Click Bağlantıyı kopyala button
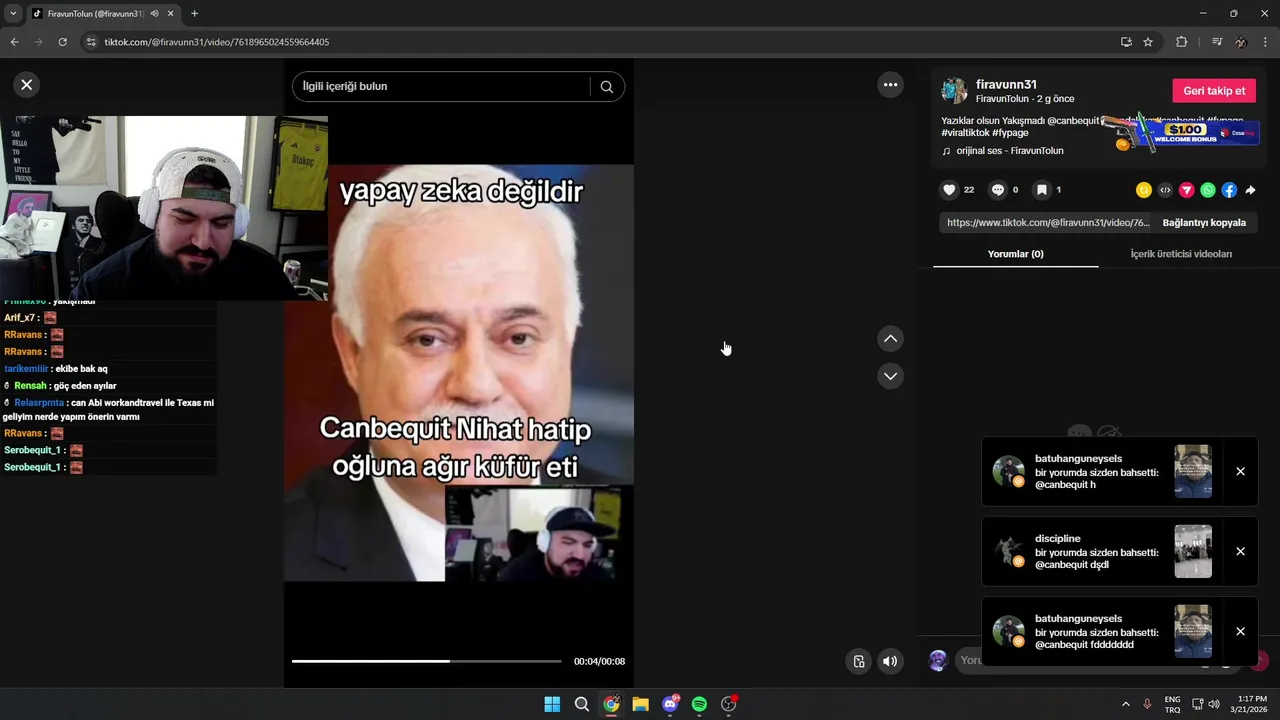 click(x=1204, y=223)
